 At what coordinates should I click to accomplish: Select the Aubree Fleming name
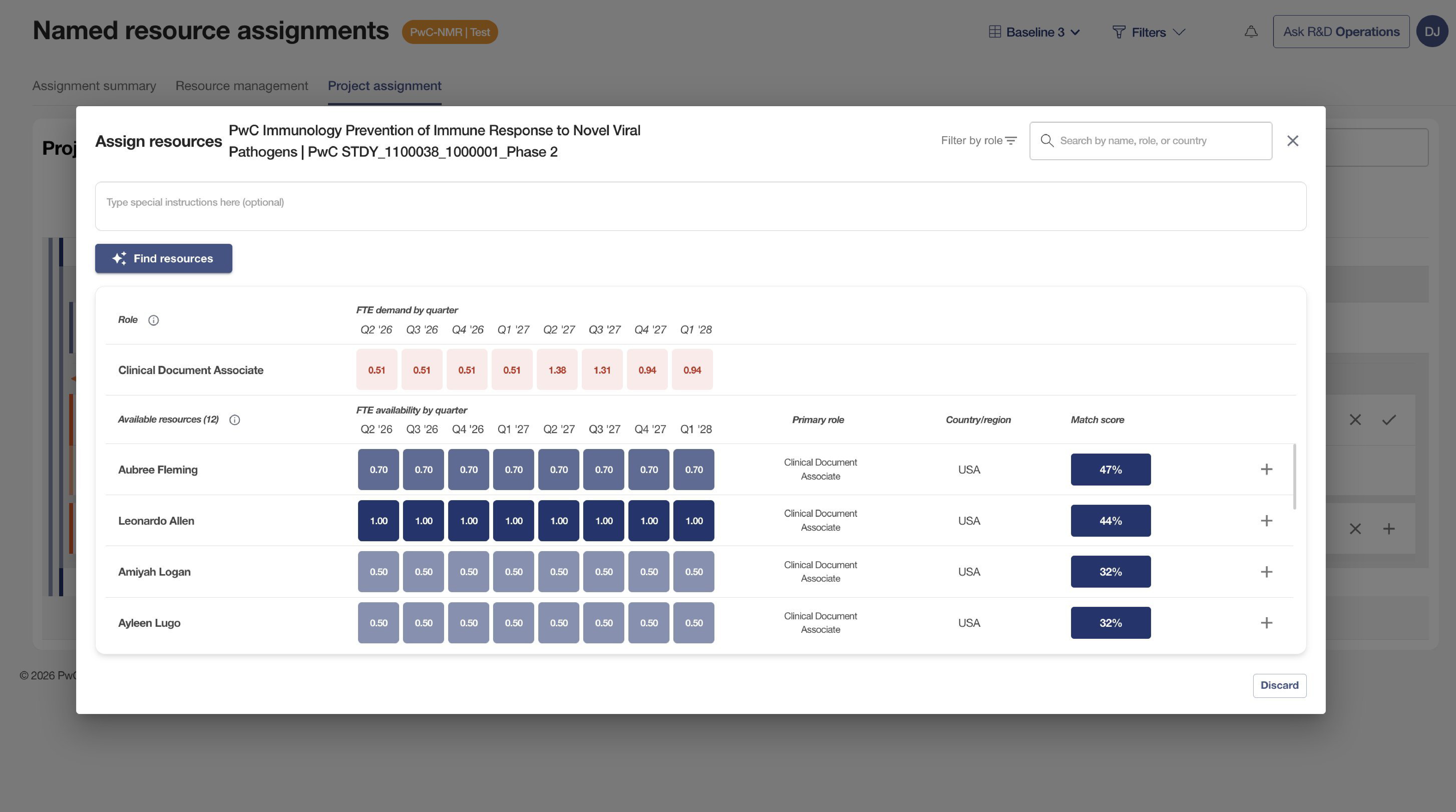coord(158,470)
